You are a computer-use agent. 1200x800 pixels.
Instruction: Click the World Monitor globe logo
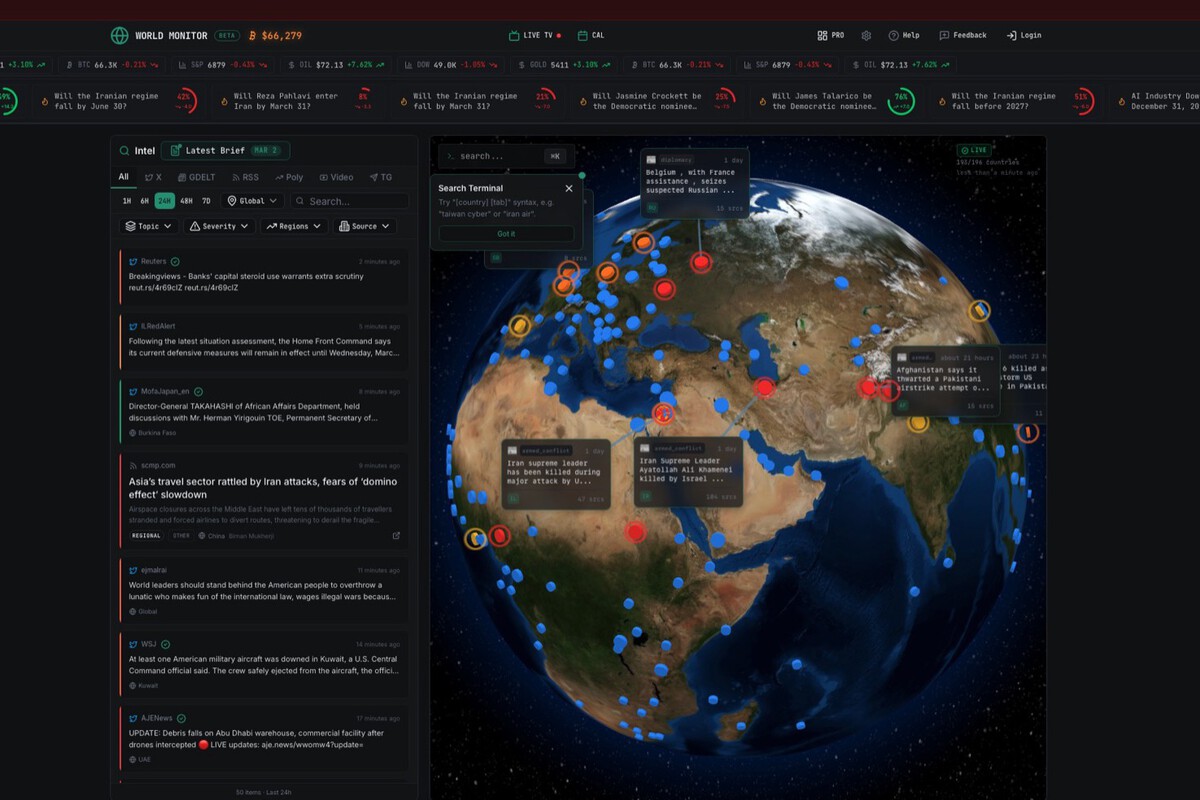(120, 35)
